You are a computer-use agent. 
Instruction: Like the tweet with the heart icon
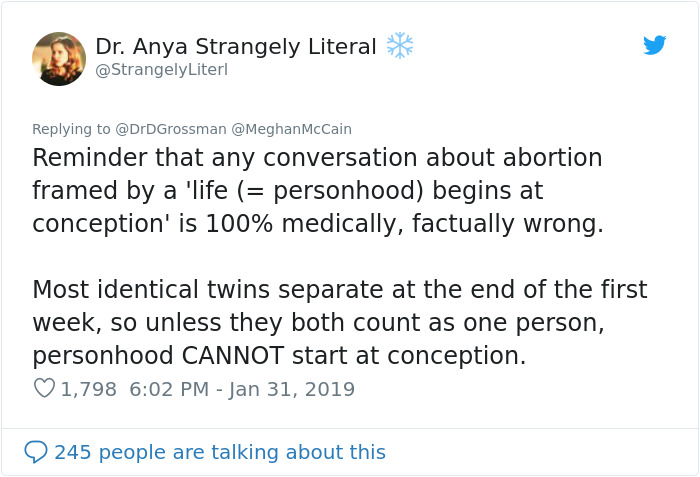click(44, 388)
